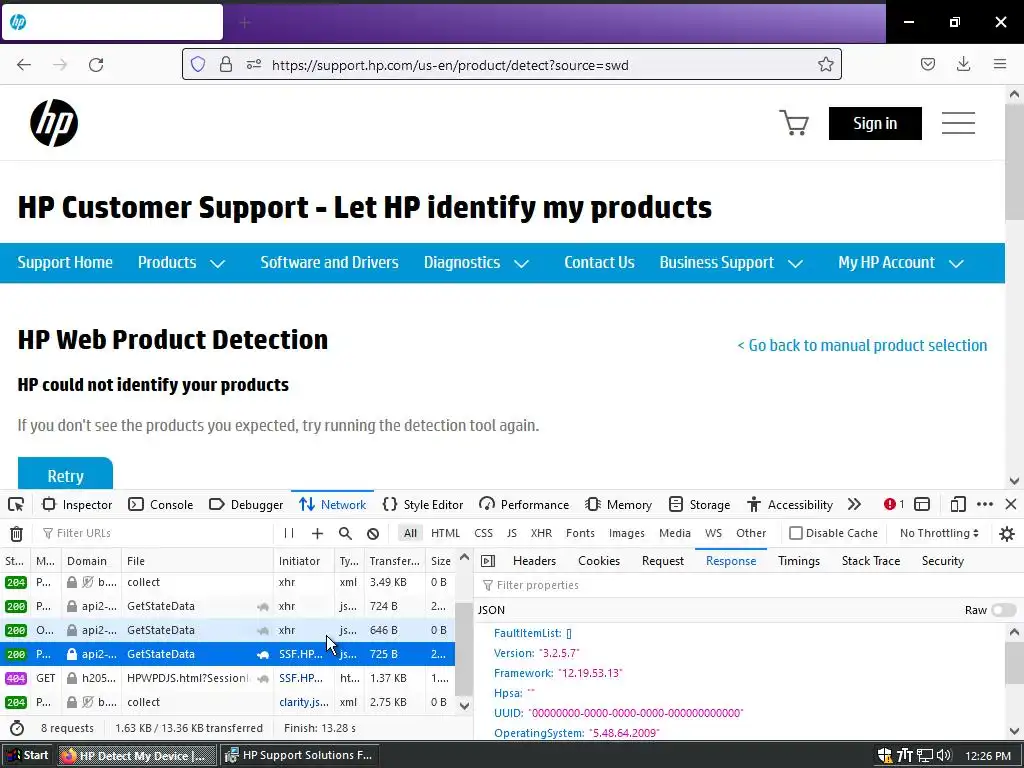Open Debugger tab
Viewport: 1024px width, 768px height.
pos(246,505)
